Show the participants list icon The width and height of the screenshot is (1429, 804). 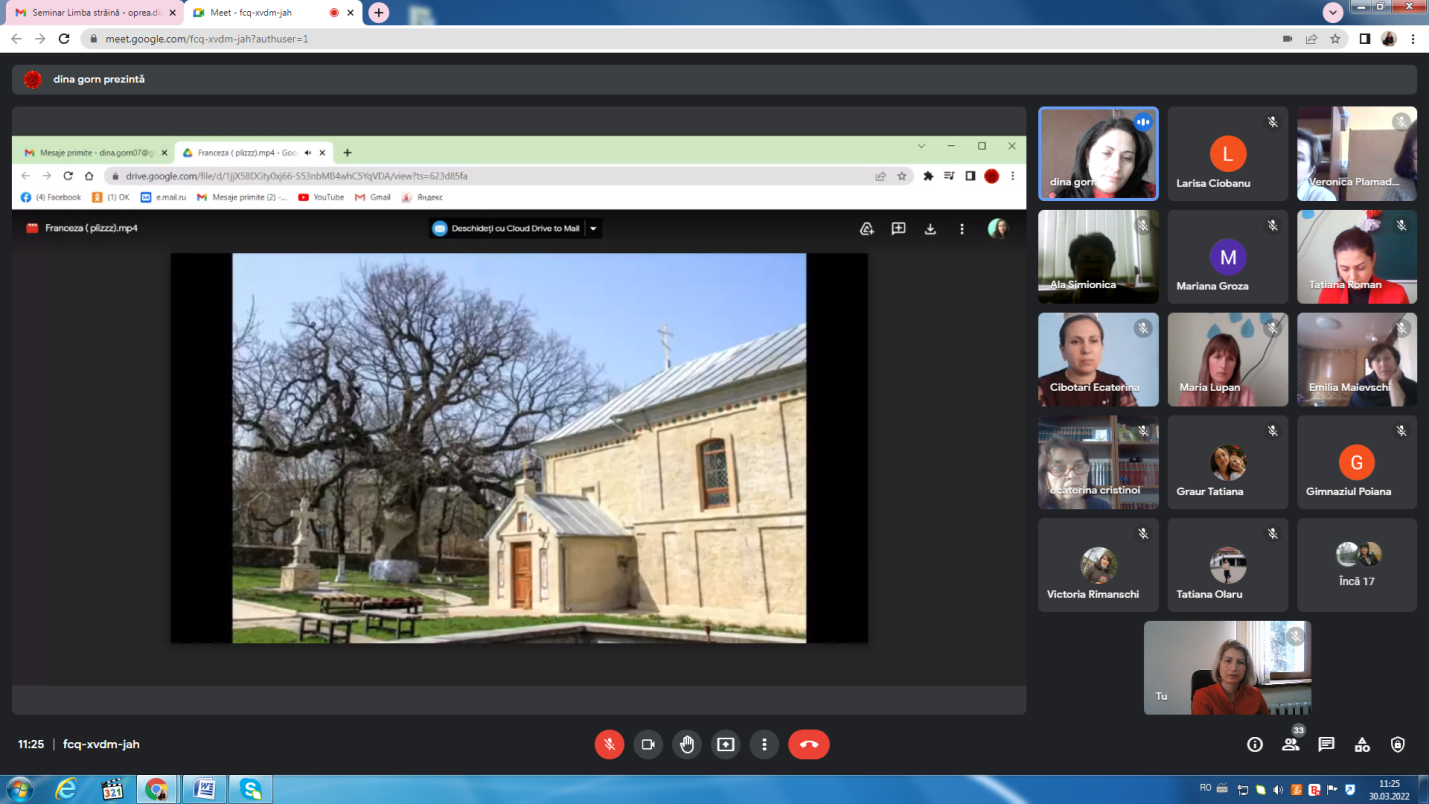(x=1291, y=744)
